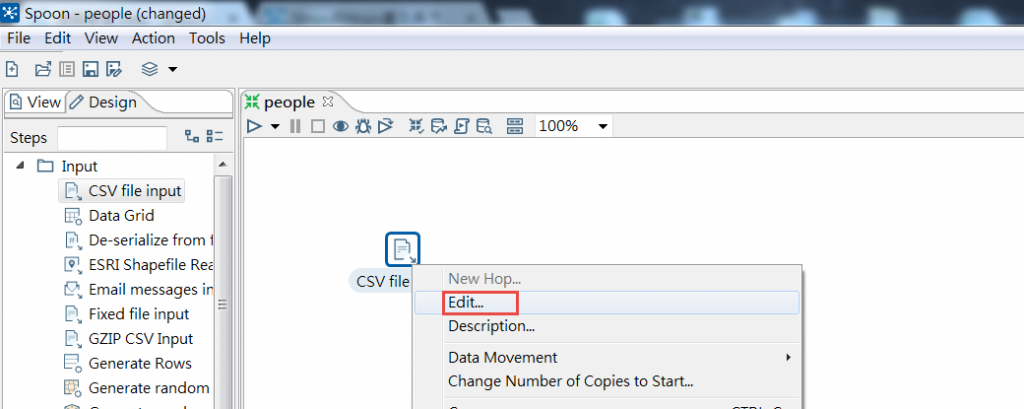Select the Fixed file input step

(127, 314)
